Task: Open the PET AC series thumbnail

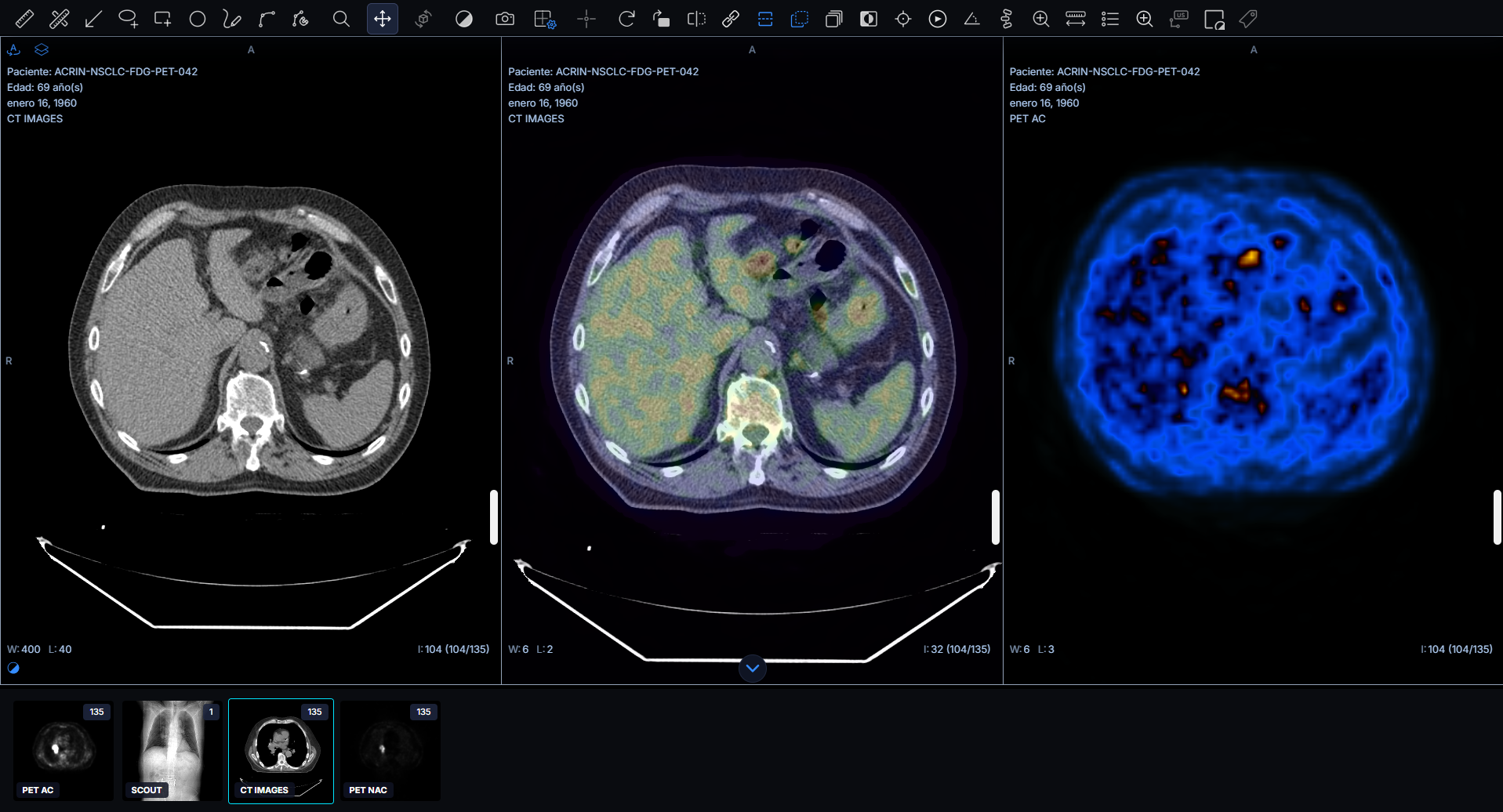Action: (64, 750)
